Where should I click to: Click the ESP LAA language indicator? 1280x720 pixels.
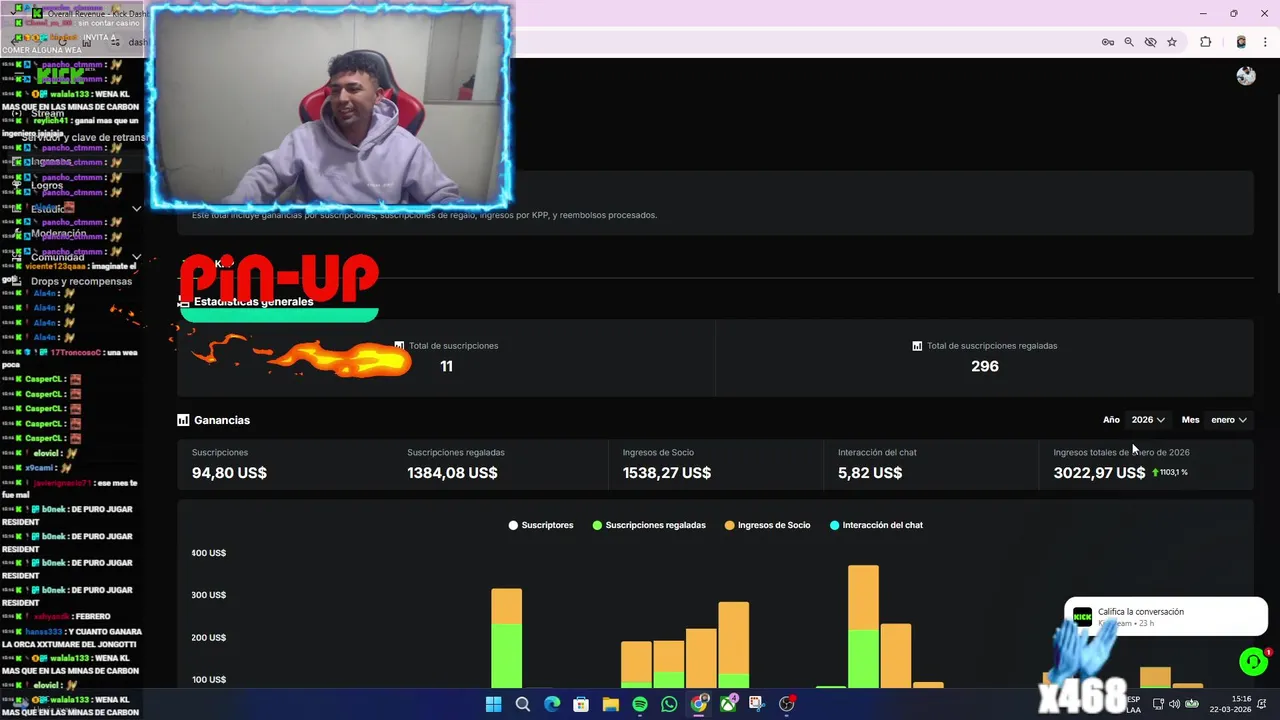click(1133, 704)
